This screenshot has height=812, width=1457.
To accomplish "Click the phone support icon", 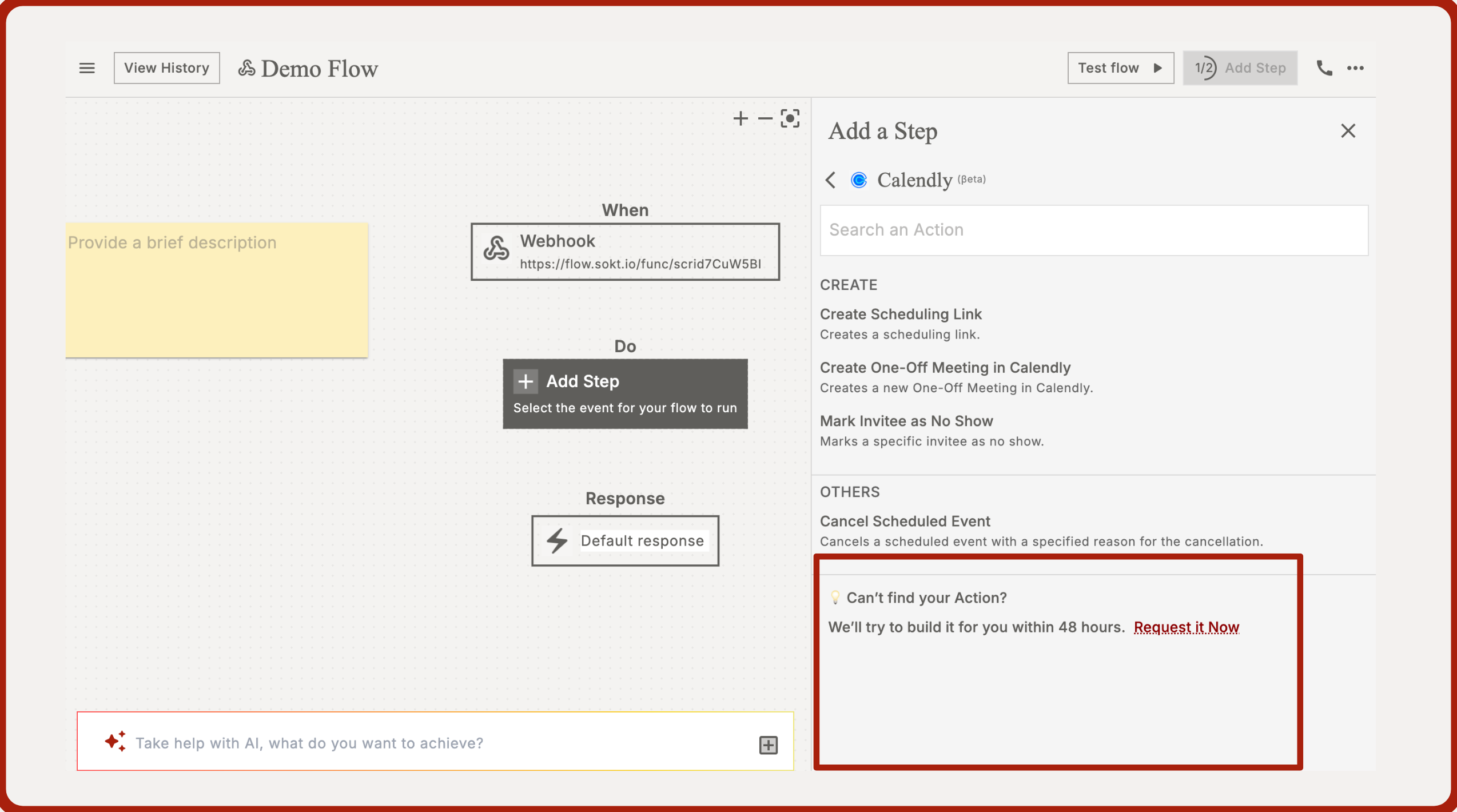I will coord(1324,68).
